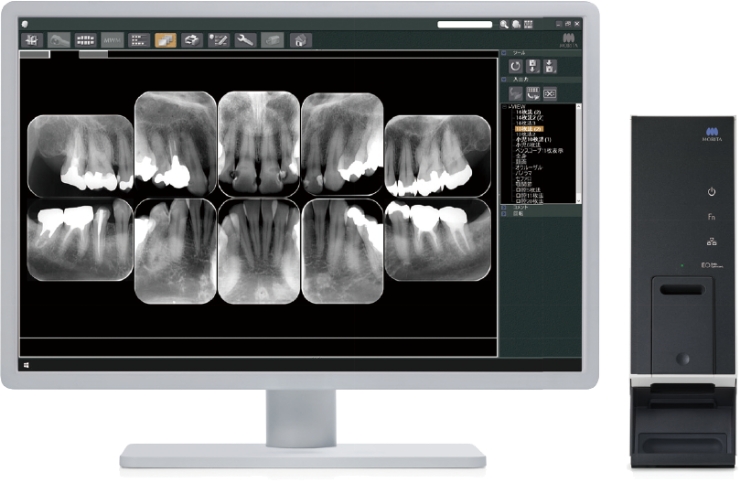Click the list view toolbar icon
740x482 pixels.
point(139,41)
